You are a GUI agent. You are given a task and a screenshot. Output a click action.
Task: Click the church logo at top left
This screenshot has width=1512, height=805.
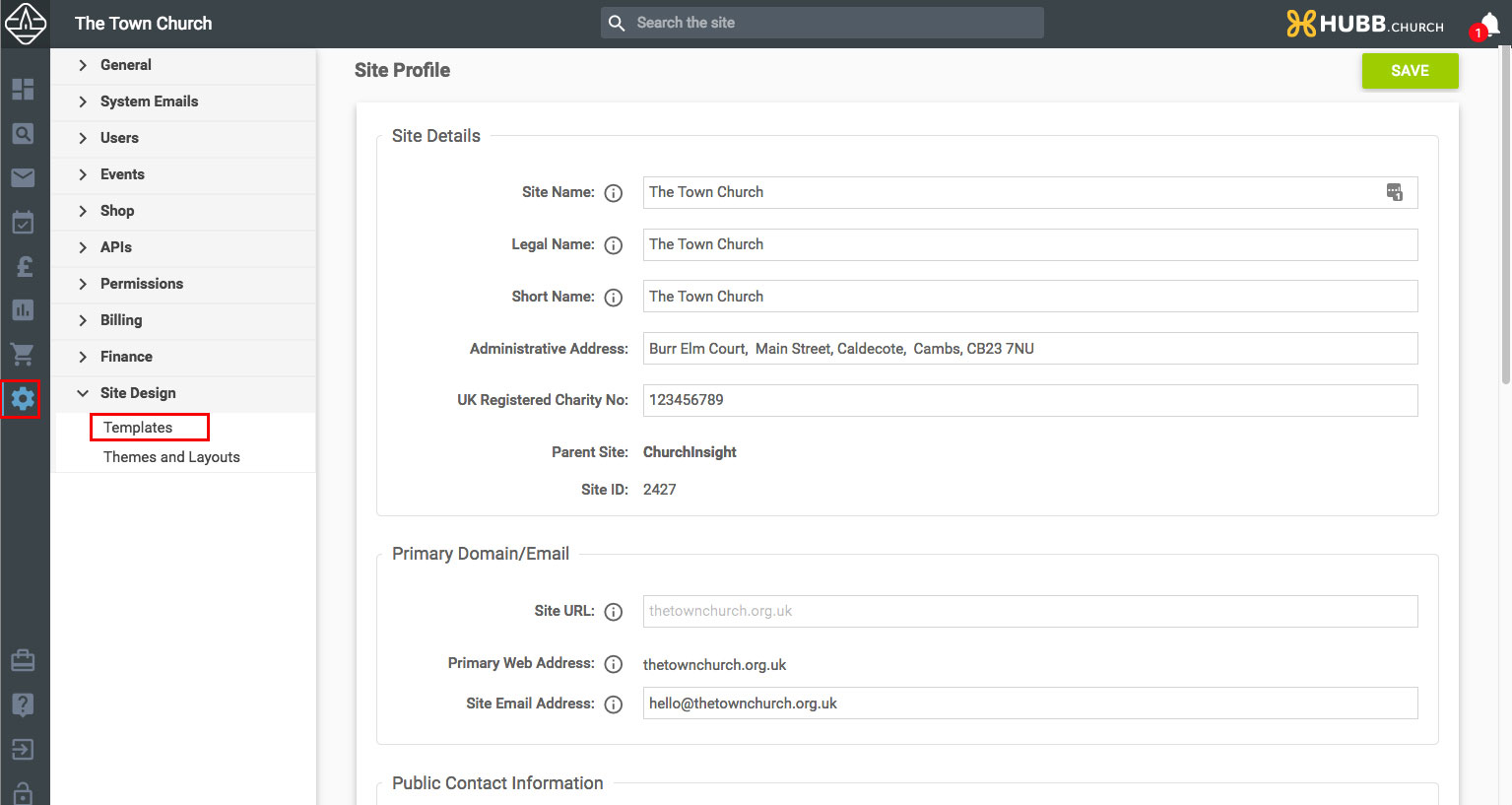click(25, 24)
